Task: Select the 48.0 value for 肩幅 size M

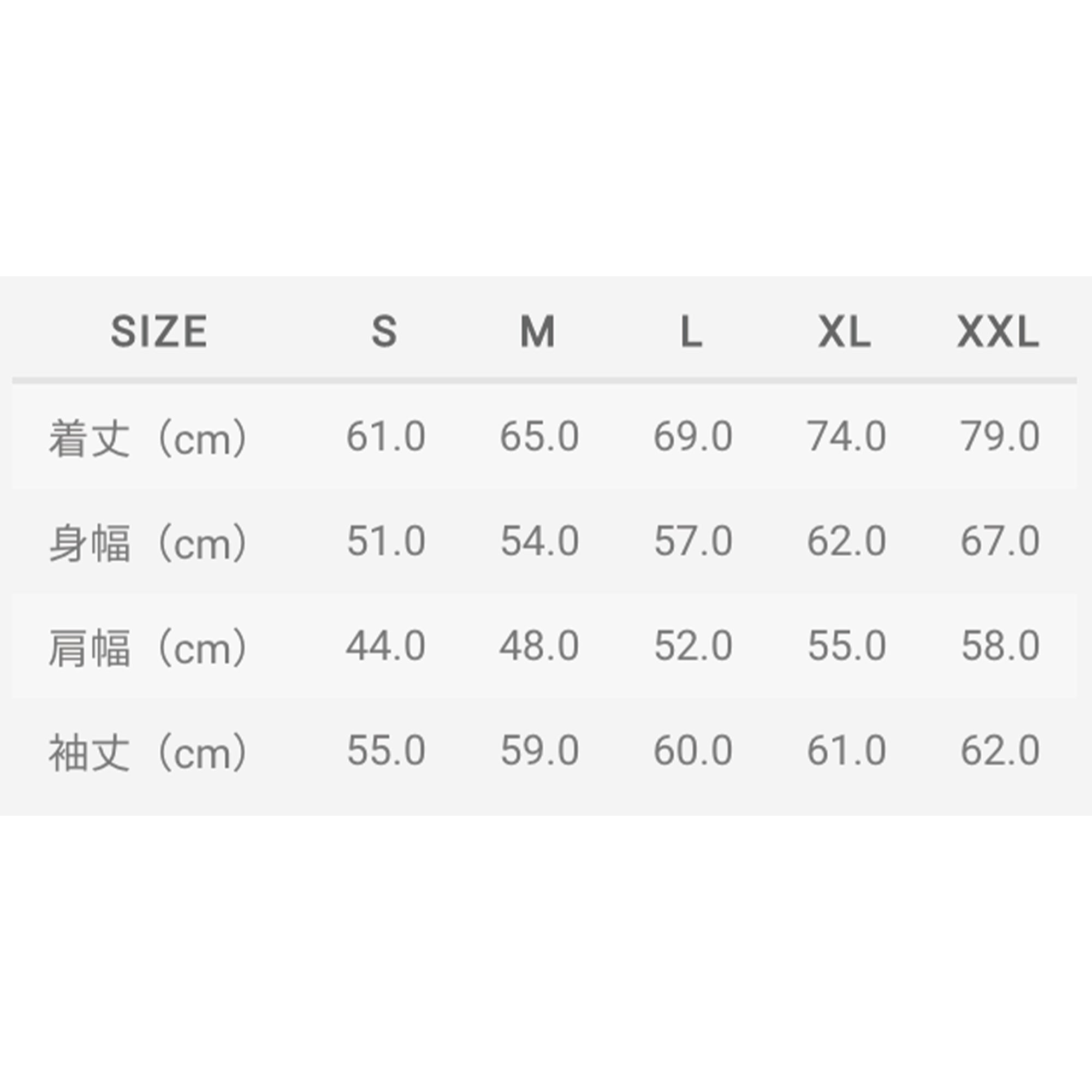Action: click(x=539, y=646)
